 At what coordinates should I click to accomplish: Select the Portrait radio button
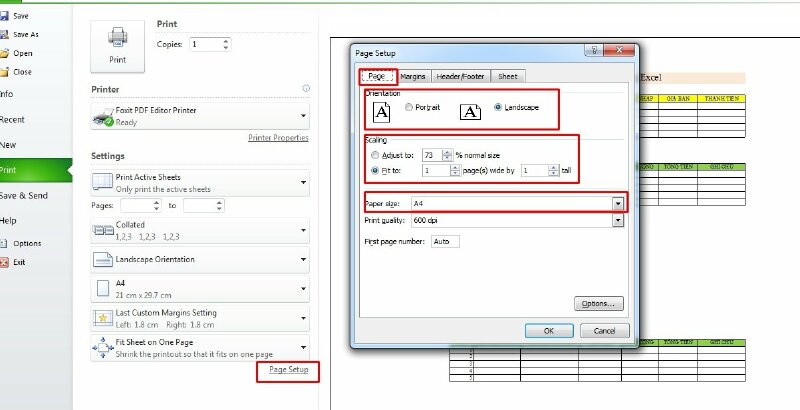point(409,108)
